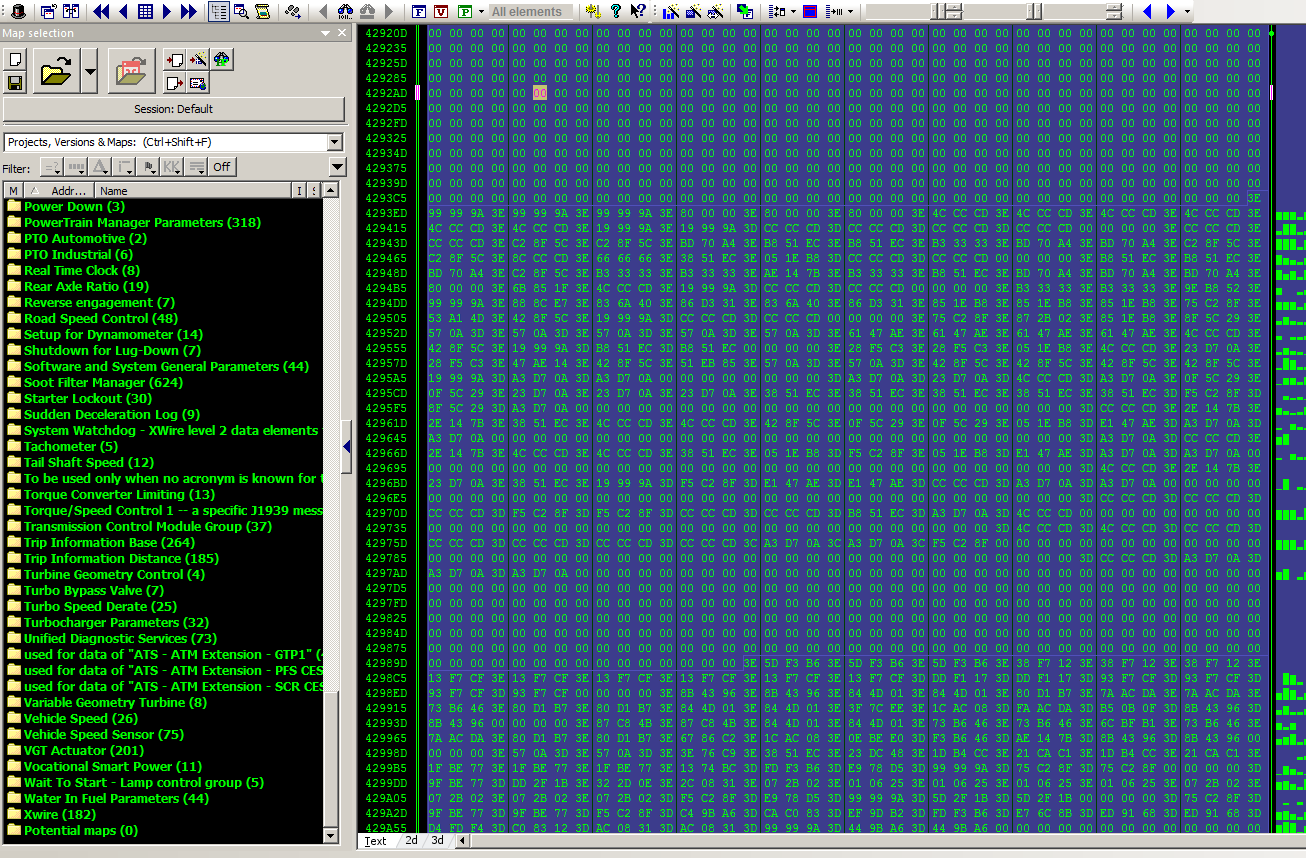Click the top hat icon in toolbar
Screen dimensions: 1306x858
pyautogui.click(x=18, y=12)
